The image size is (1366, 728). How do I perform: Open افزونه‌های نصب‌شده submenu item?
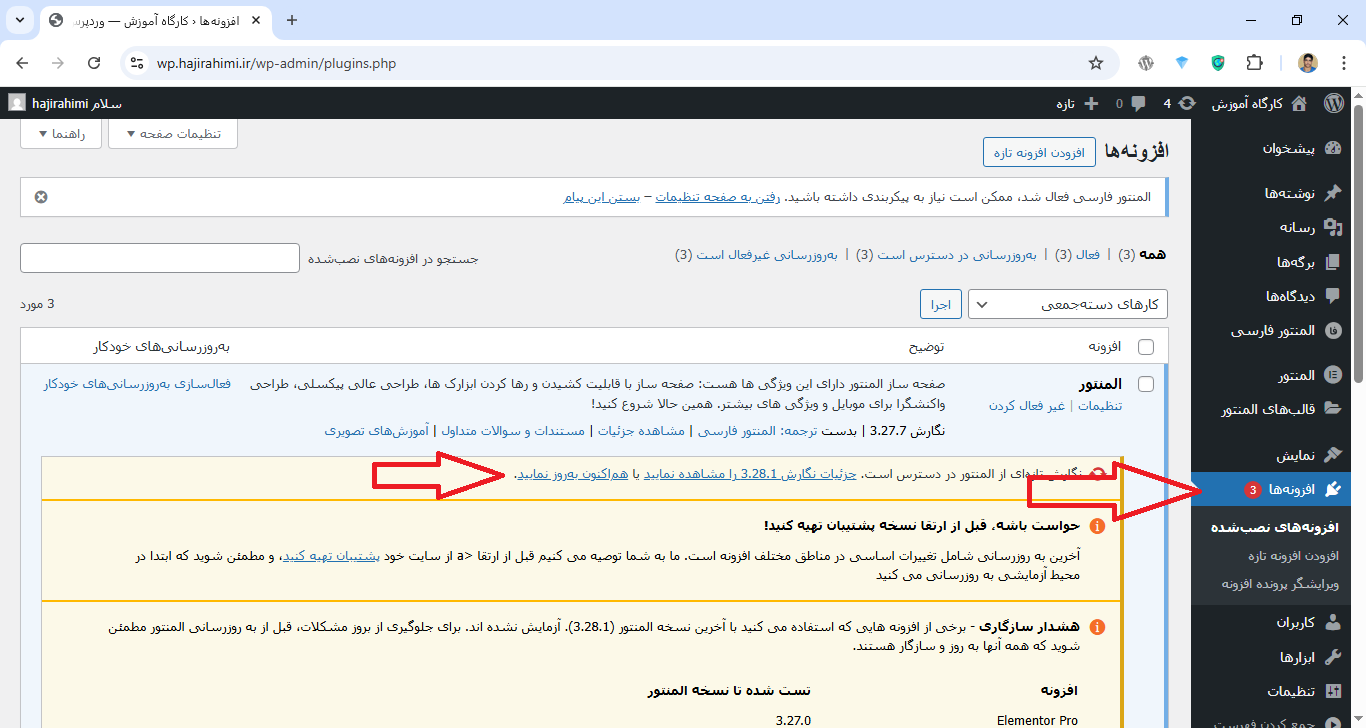tap(1275, 527)
